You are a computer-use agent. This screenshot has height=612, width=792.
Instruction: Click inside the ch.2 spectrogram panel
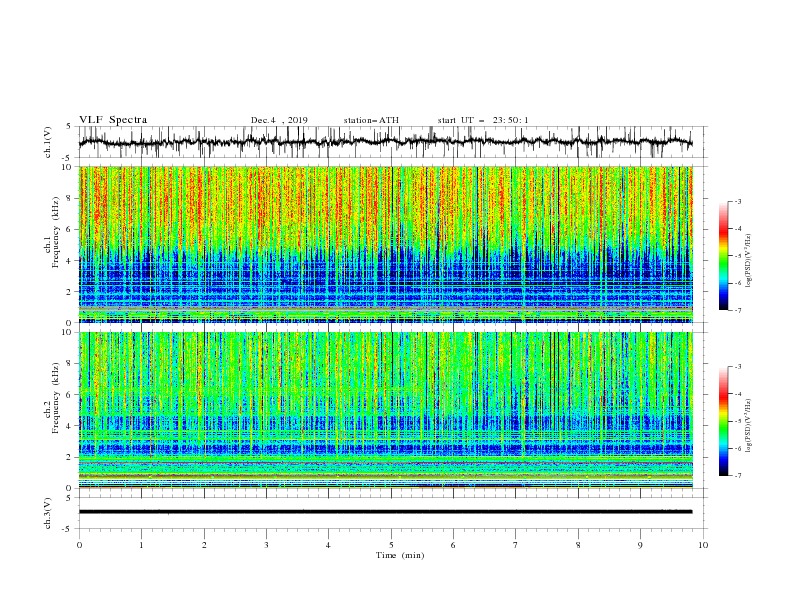385,410
